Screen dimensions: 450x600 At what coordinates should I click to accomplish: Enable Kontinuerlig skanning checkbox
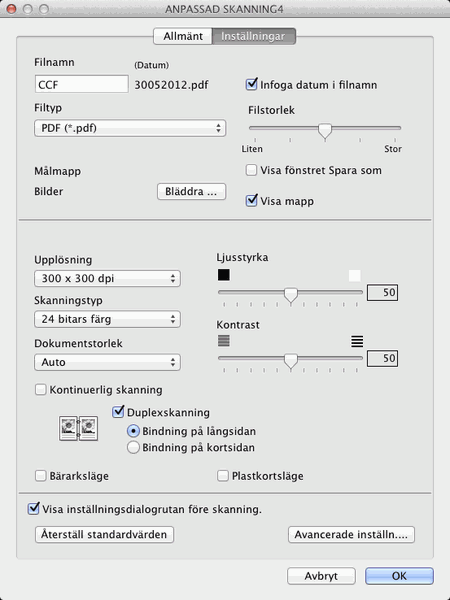[41, 390]
